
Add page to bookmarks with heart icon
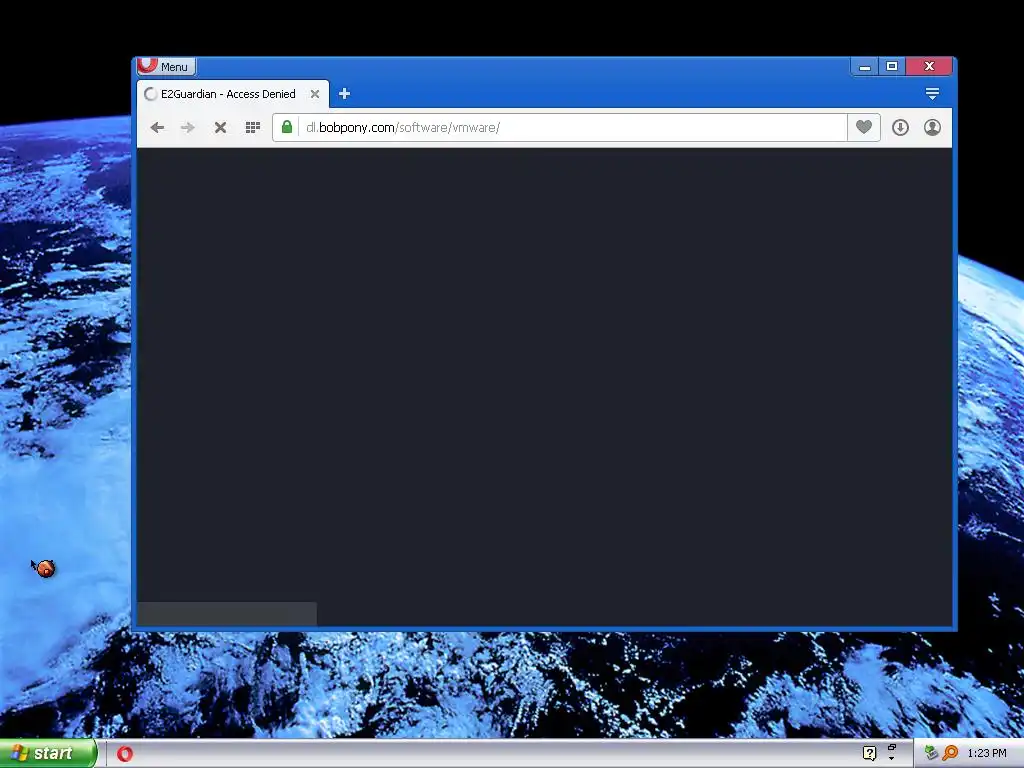pyautogui.click(x=863, y=127)
